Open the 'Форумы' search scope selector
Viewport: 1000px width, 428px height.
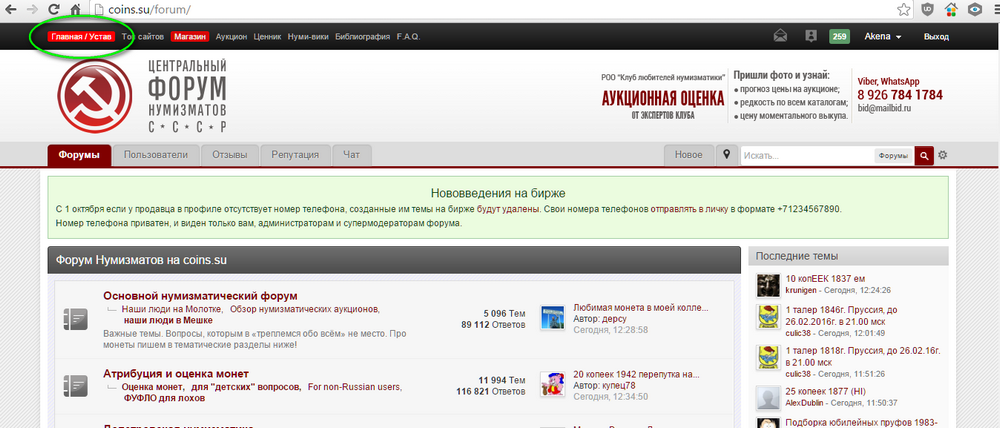pyautogui.click(x=892, y=156)
